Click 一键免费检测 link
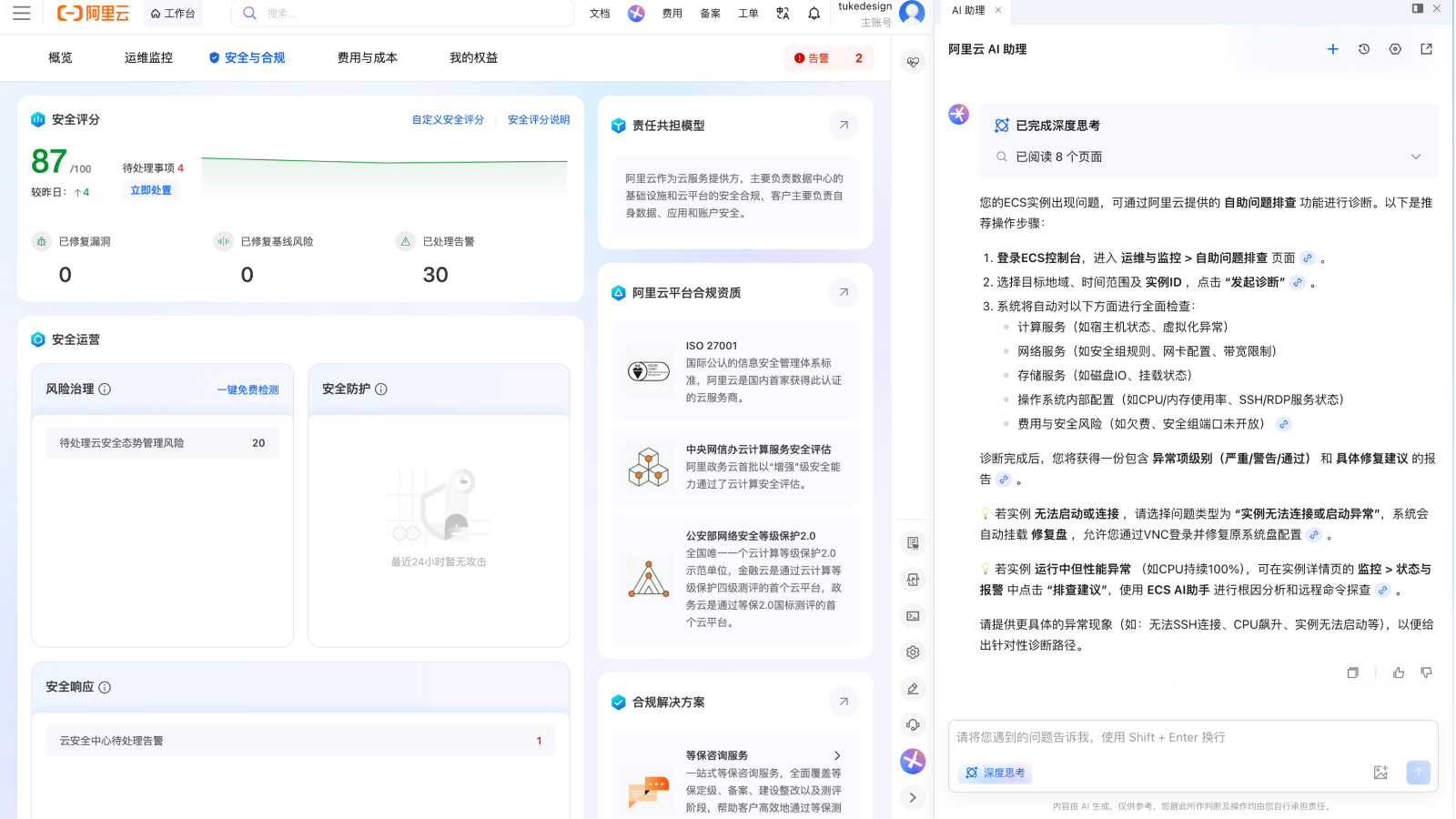 click(x=248, y=390)
